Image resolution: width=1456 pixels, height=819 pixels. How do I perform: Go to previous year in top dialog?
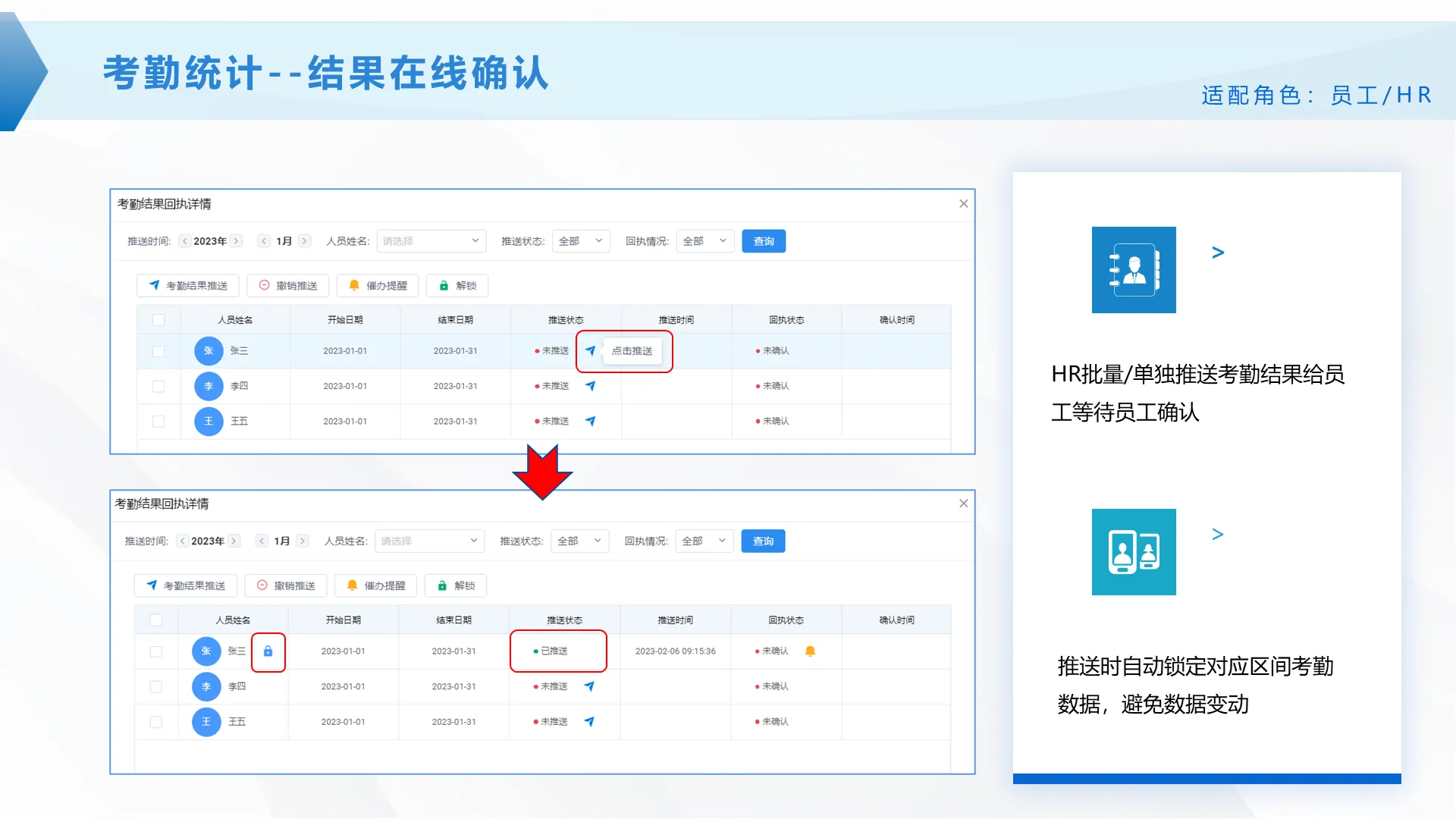pos(184,241)
